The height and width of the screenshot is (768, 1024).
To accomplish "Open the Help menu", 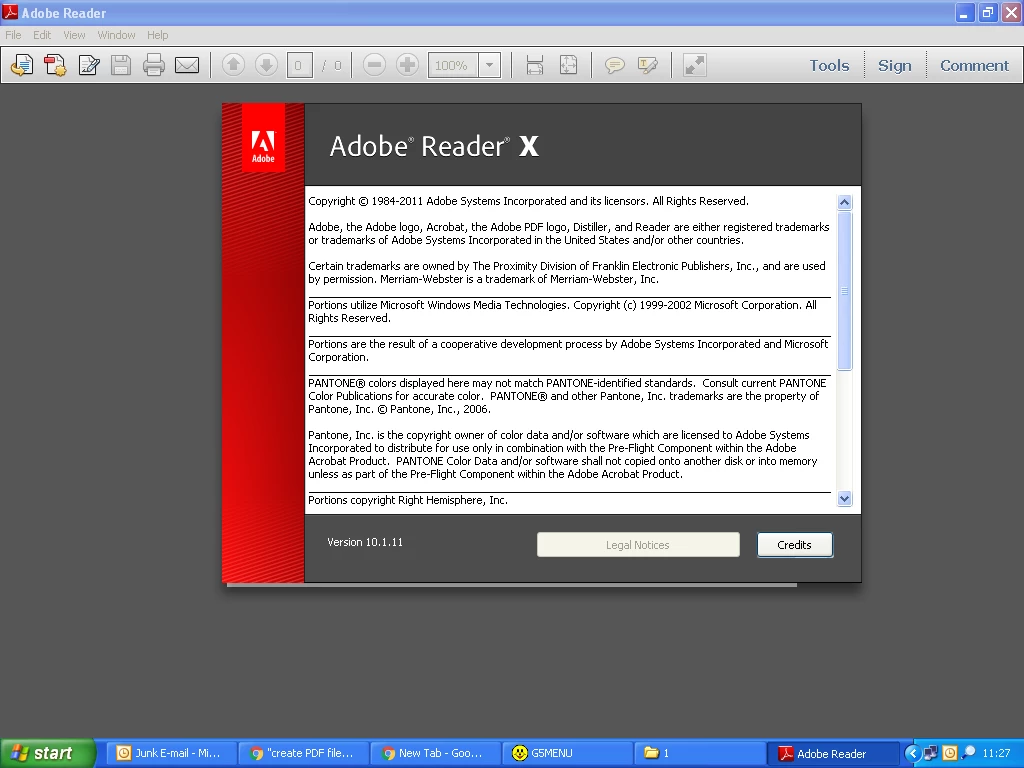I will point(157,35).
